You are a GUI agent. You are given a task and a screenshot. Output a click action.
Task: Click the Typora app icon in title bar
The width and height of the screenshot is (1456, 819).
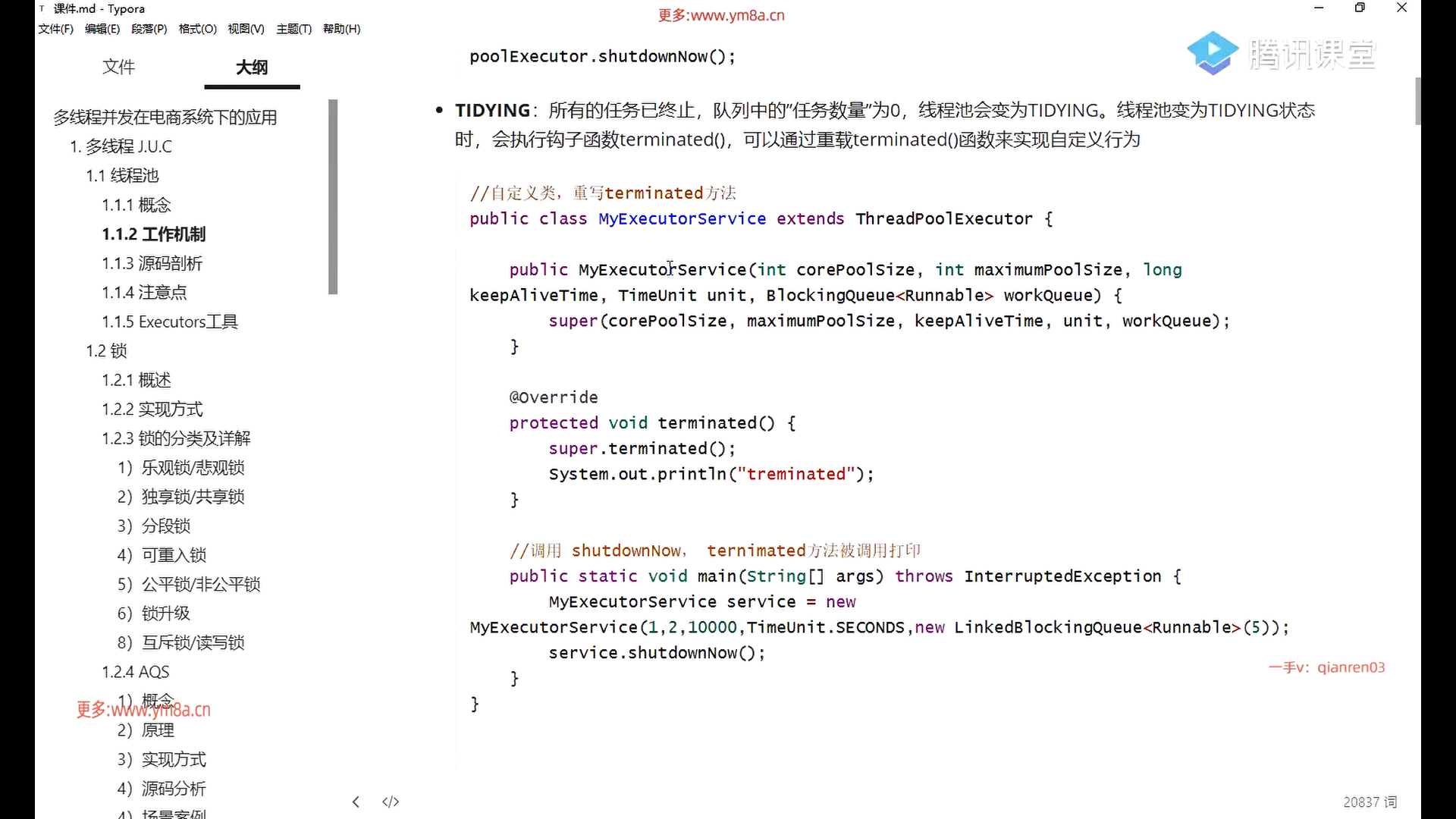[x=42, y=8]
